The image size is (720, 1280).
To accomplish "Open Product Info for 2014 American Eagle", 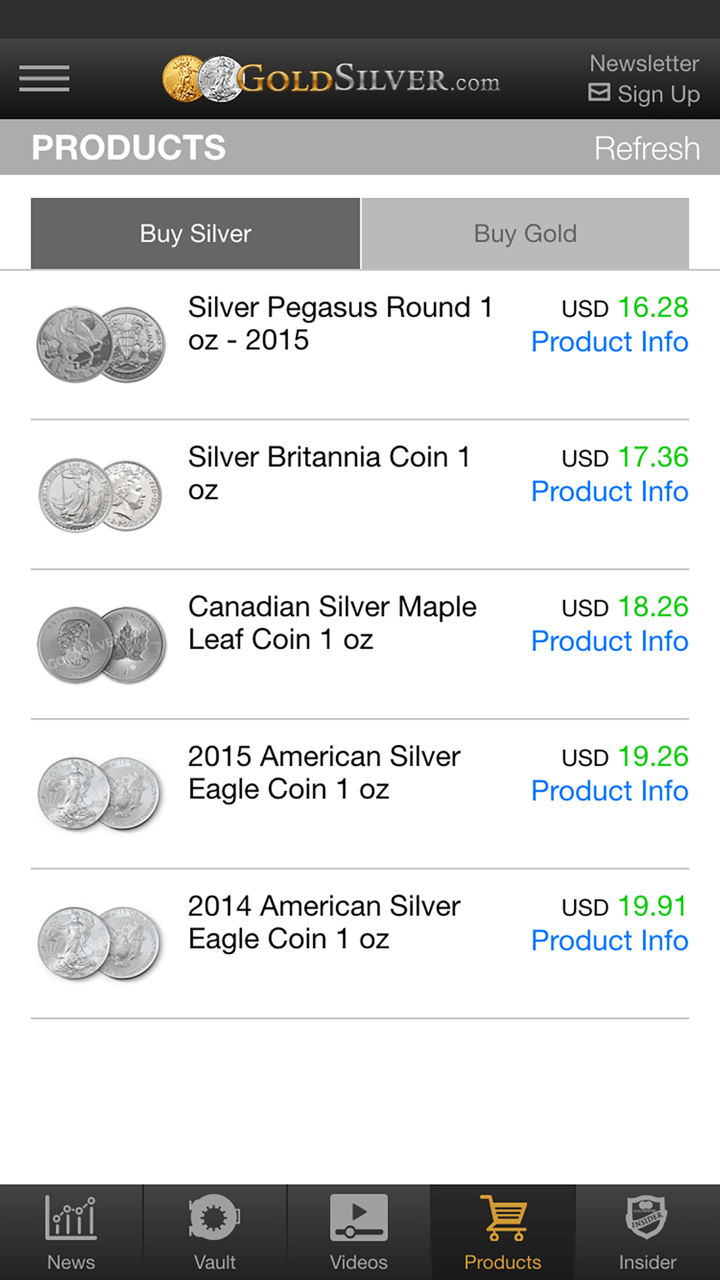I will [x=609, y=941].
